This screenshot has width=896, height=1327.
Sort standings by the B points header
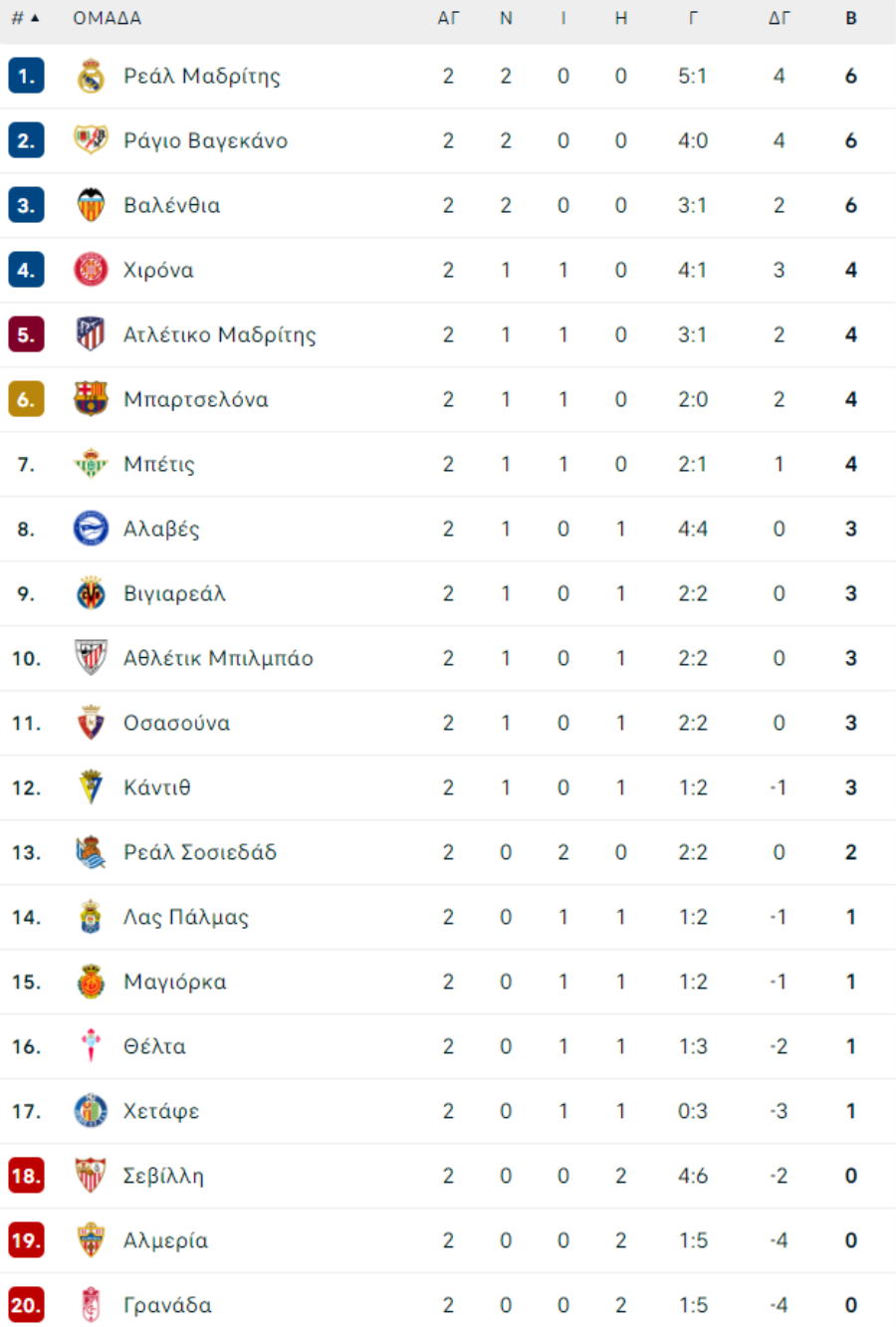pos(851,18)
